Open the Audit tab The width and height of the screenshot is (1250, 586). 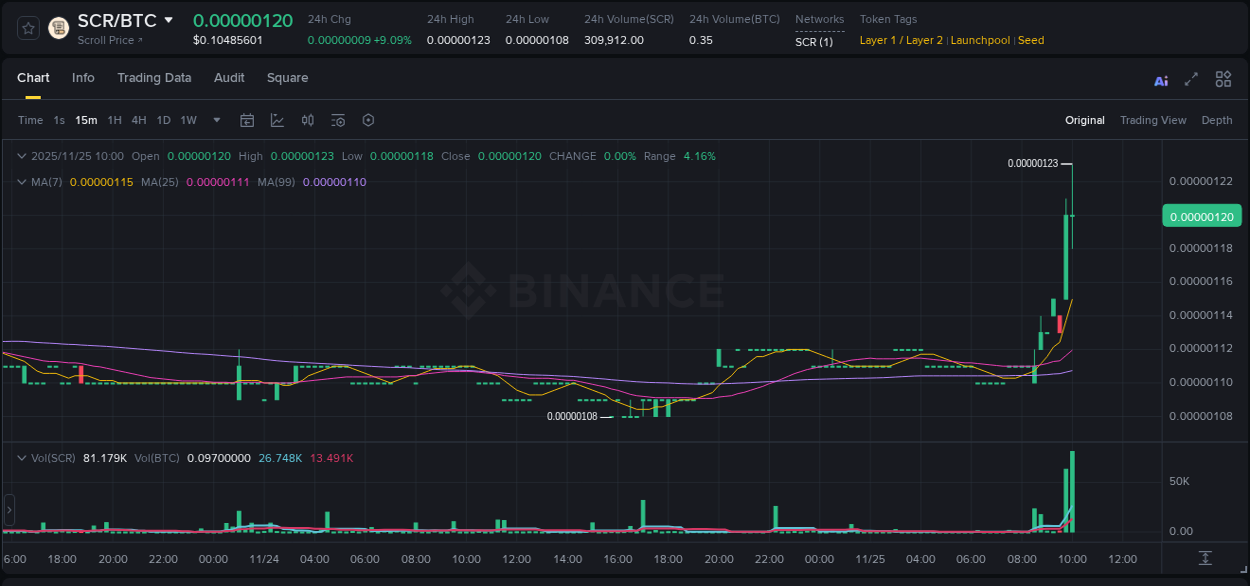click(229, 78)
